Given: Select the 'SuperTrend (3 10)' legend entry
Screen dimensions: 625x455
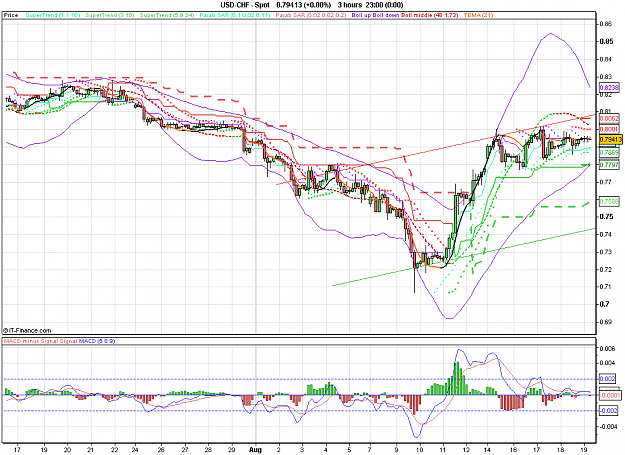Looking at the screenshot, I should [x=109, y=15].
